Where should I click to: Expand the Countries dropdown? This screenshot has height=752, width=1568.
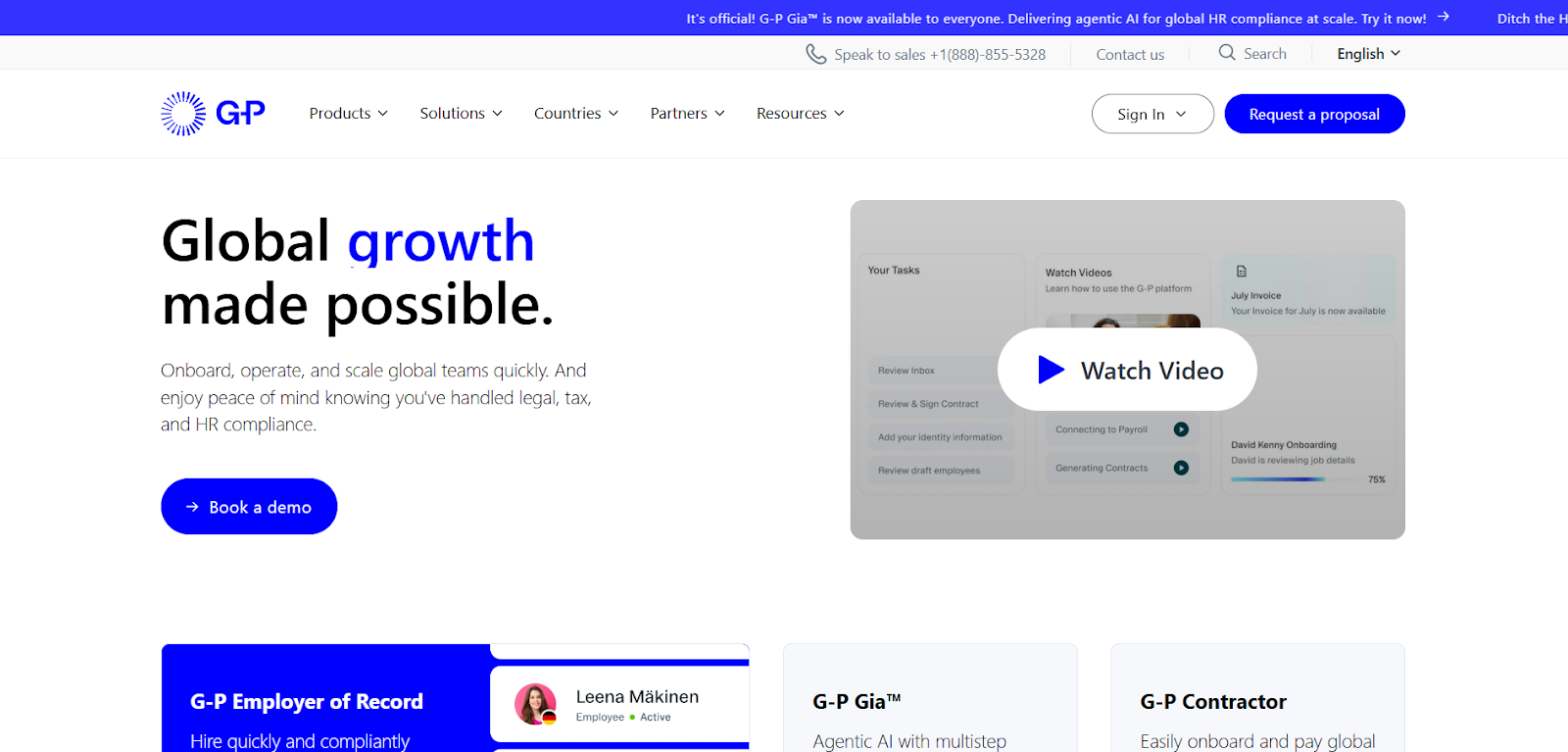click(x=576, y=114)
